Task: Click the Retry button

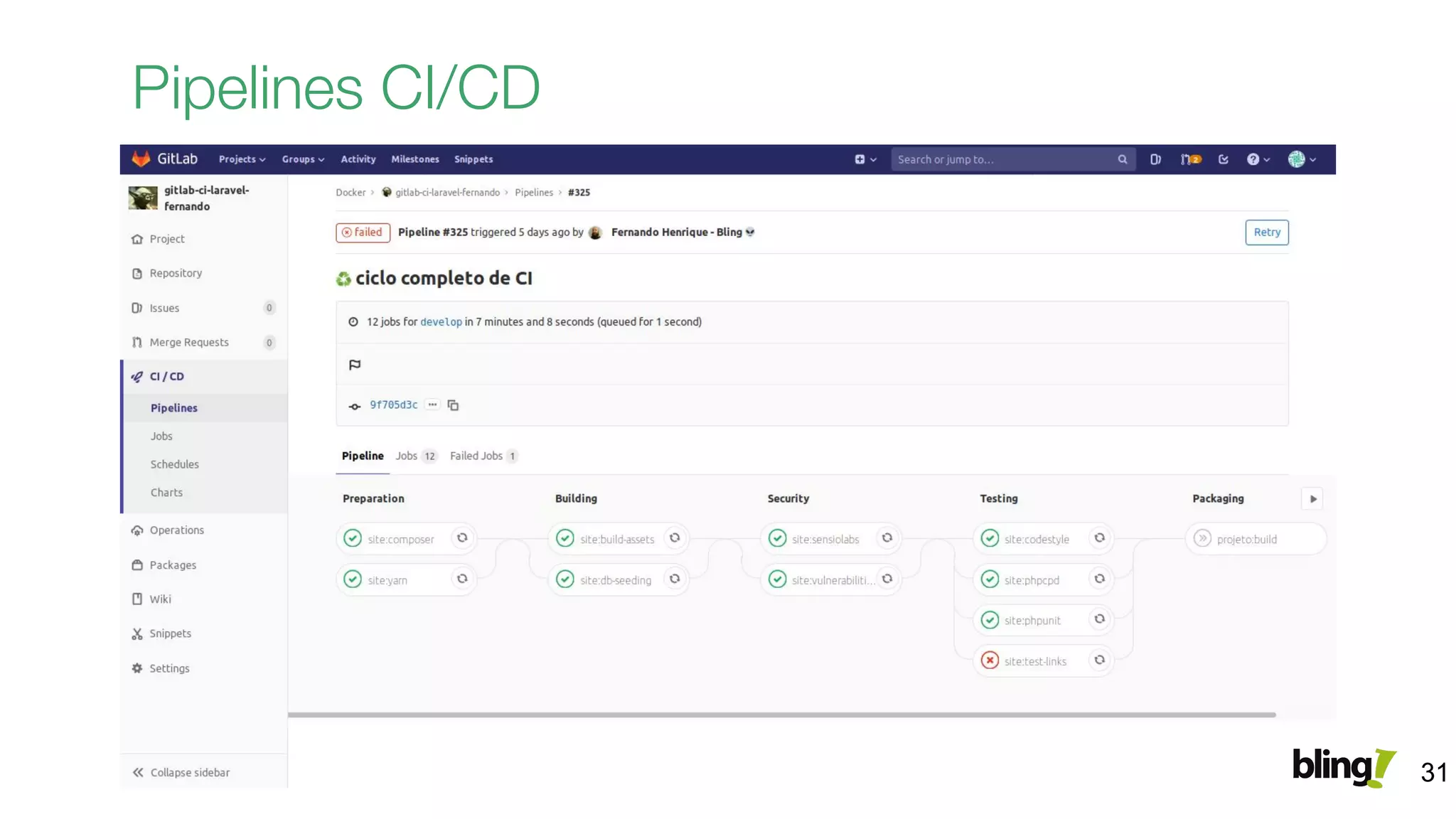Action: 1266,232
